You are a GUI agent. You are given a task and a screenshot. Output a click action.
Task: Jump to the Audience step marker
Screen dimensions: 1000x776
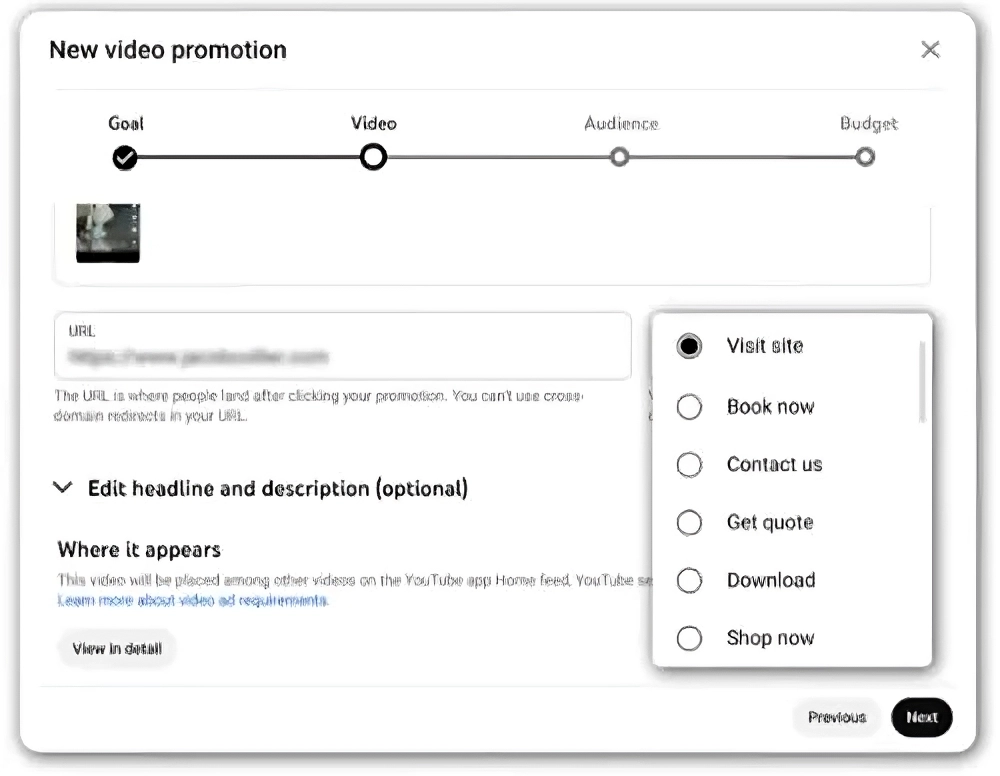point(620,157)
